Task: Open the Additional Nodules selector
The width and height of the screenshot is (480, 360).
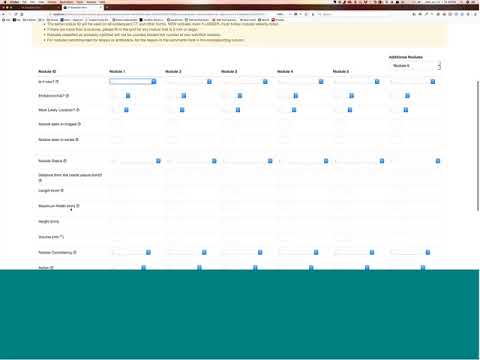Action: 415,66
